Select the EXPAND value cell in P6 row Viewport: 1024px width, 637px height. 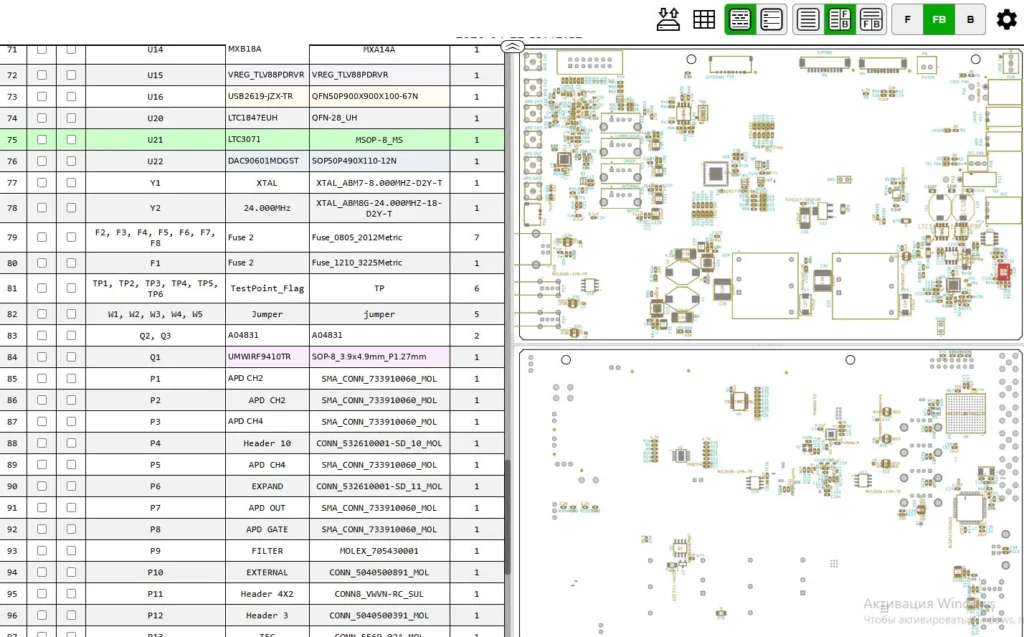(x=267, y=486)
